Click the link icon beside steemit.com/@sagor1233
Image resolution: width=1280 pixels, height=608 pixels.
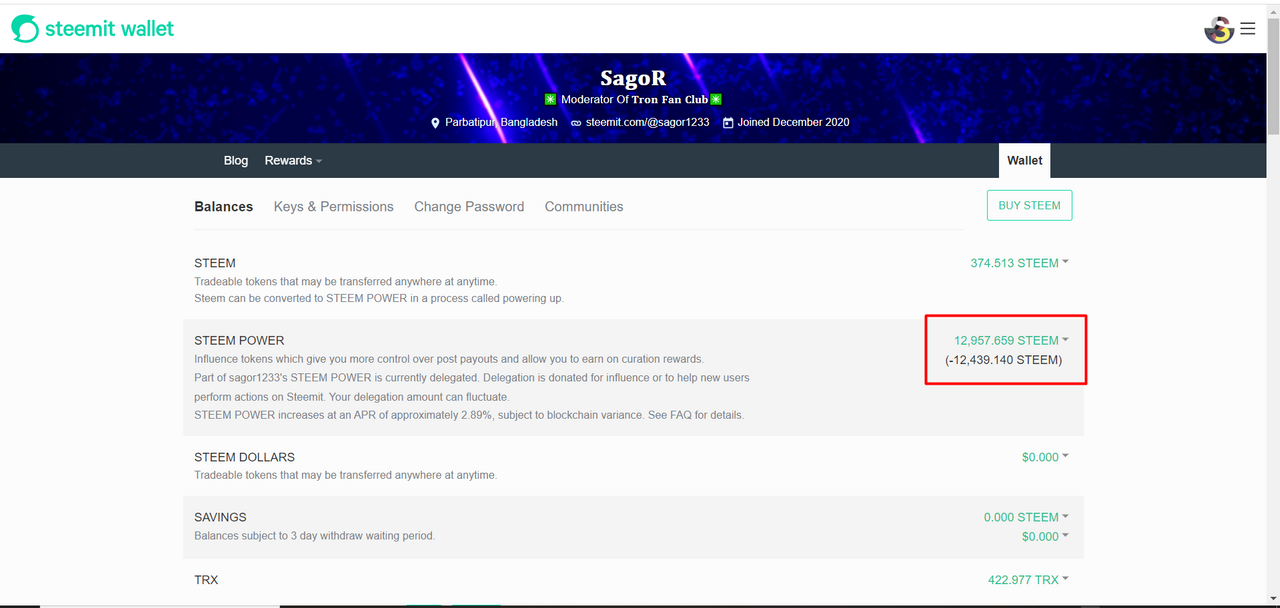[576, 123]
